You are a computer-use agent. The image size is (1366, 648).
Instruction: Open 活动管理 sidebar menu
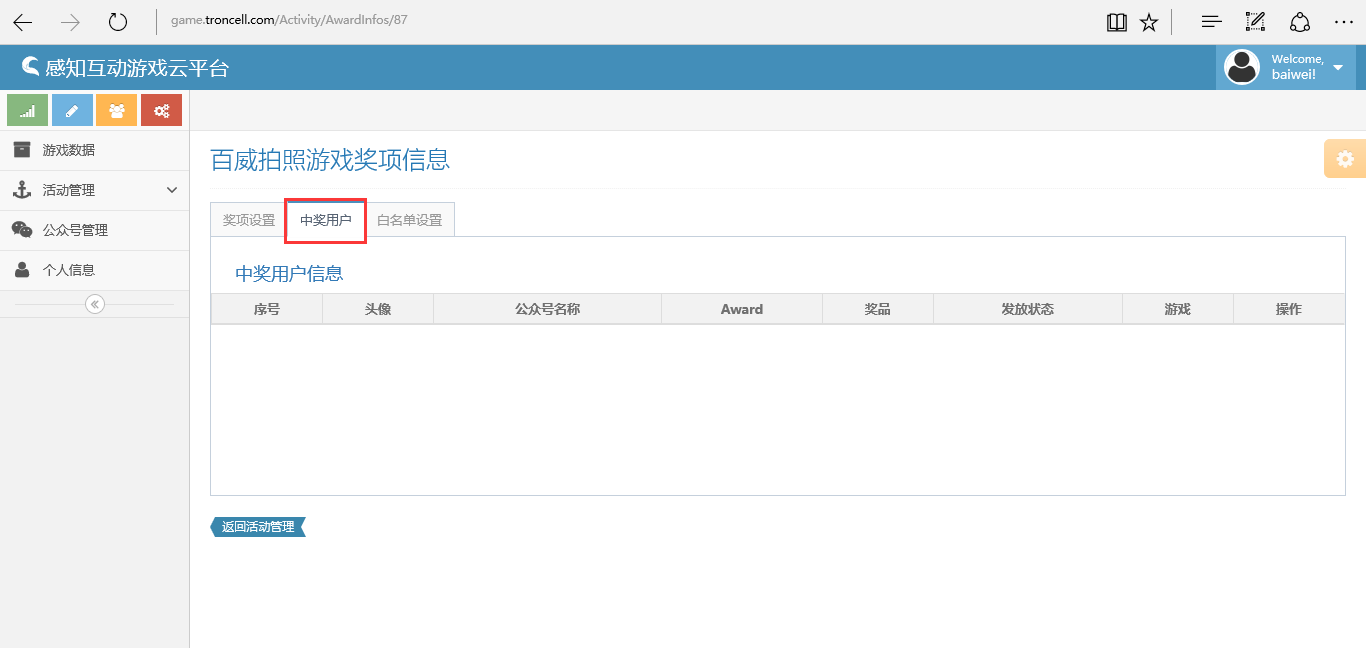pos(95,190)
